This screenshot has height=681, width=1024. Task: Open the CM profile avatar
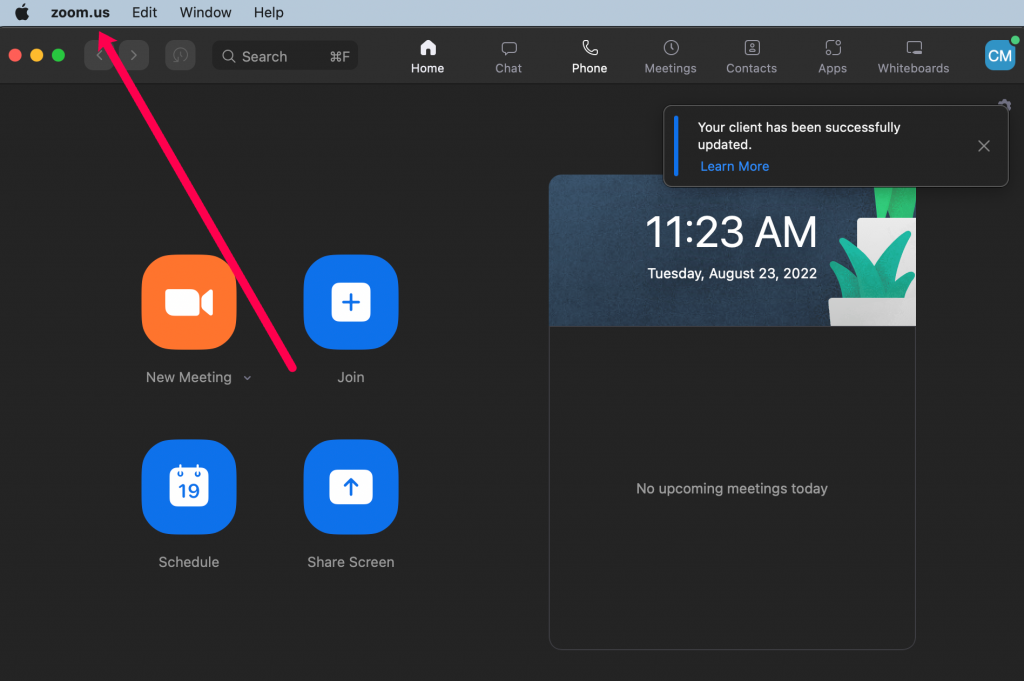pyautogui.click(x=999, y=55)
